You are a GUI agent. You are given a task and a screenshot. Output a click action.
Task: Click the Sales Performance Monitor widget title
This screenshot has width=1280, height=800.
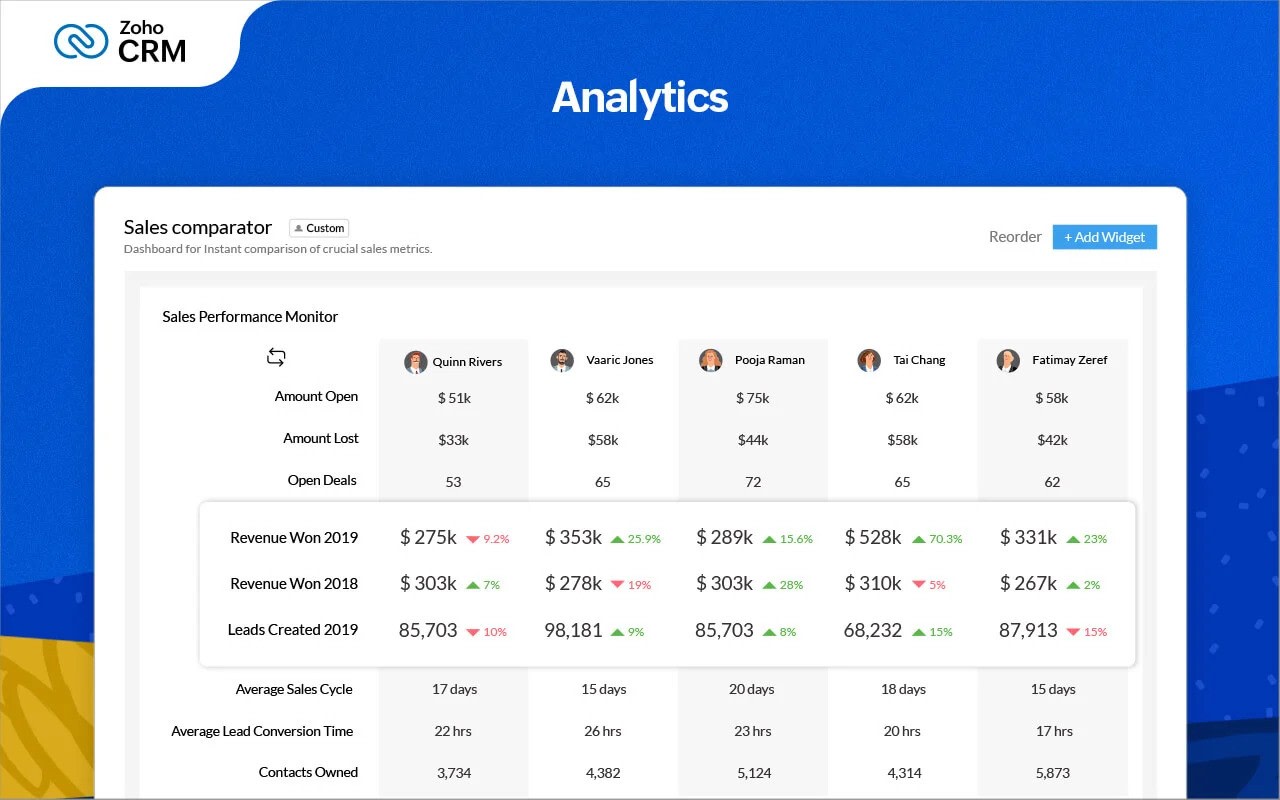pyautogui.click(x=250, y=316)
